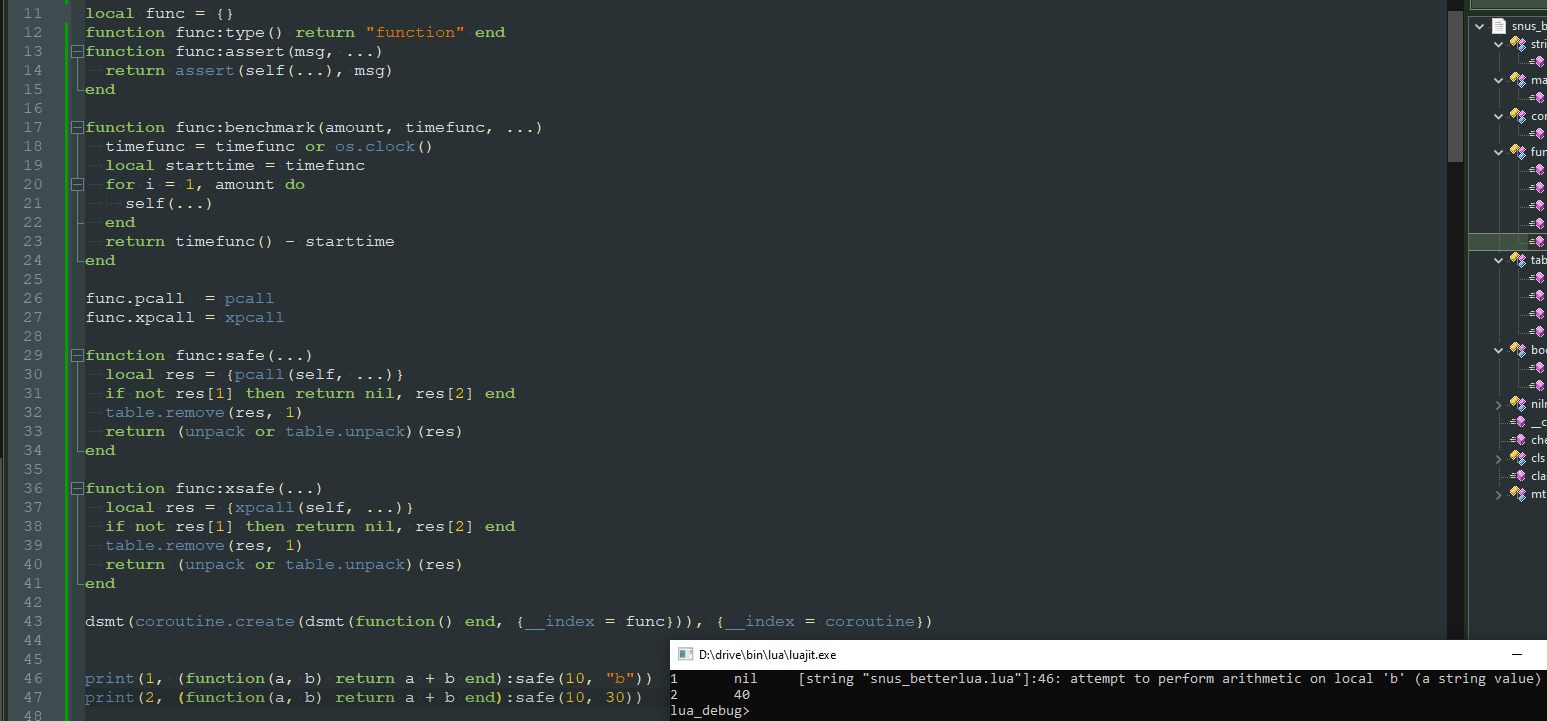This screenshot has height=721, width=1547.
Task: Click the class icon beside 'fur' in outline
Action: tap(1518, 152)
